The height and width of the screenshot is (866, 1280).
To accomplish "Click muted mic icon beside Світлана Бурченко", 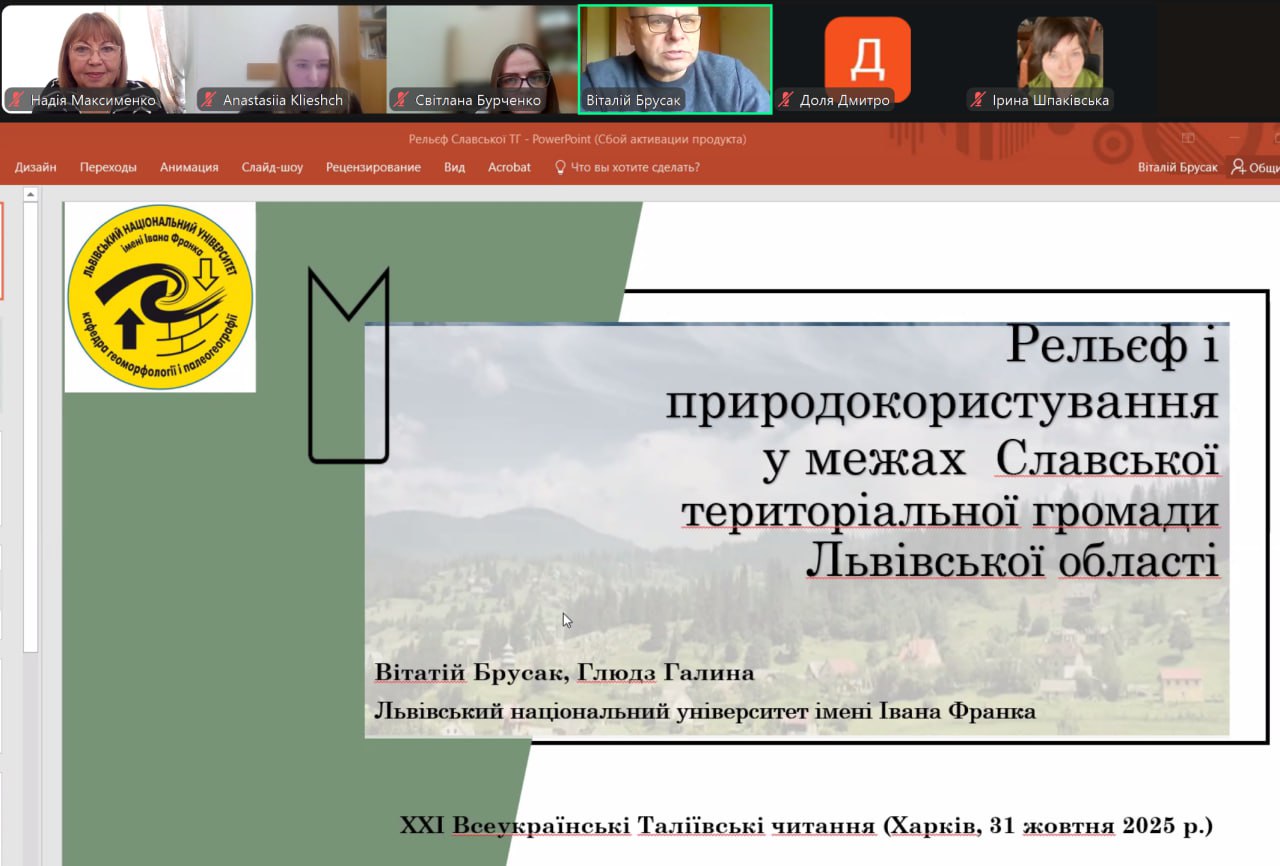I will [x=401, y=100].
